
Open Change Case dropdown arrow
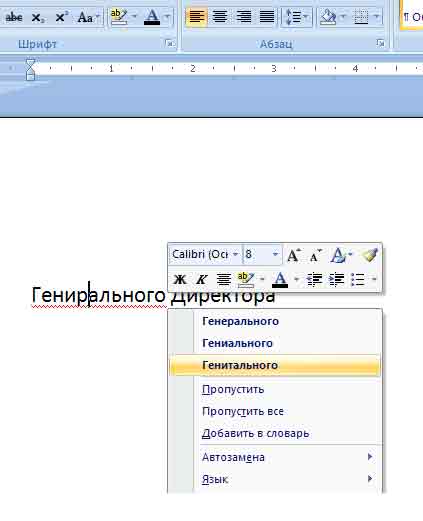[98, 16]
